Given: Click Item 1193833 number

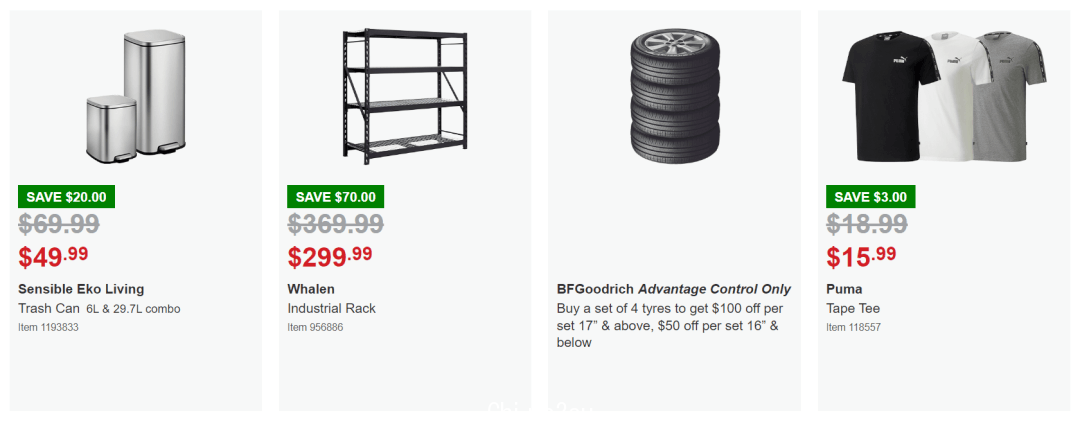Looking at the screenshot, I should 48,327.
